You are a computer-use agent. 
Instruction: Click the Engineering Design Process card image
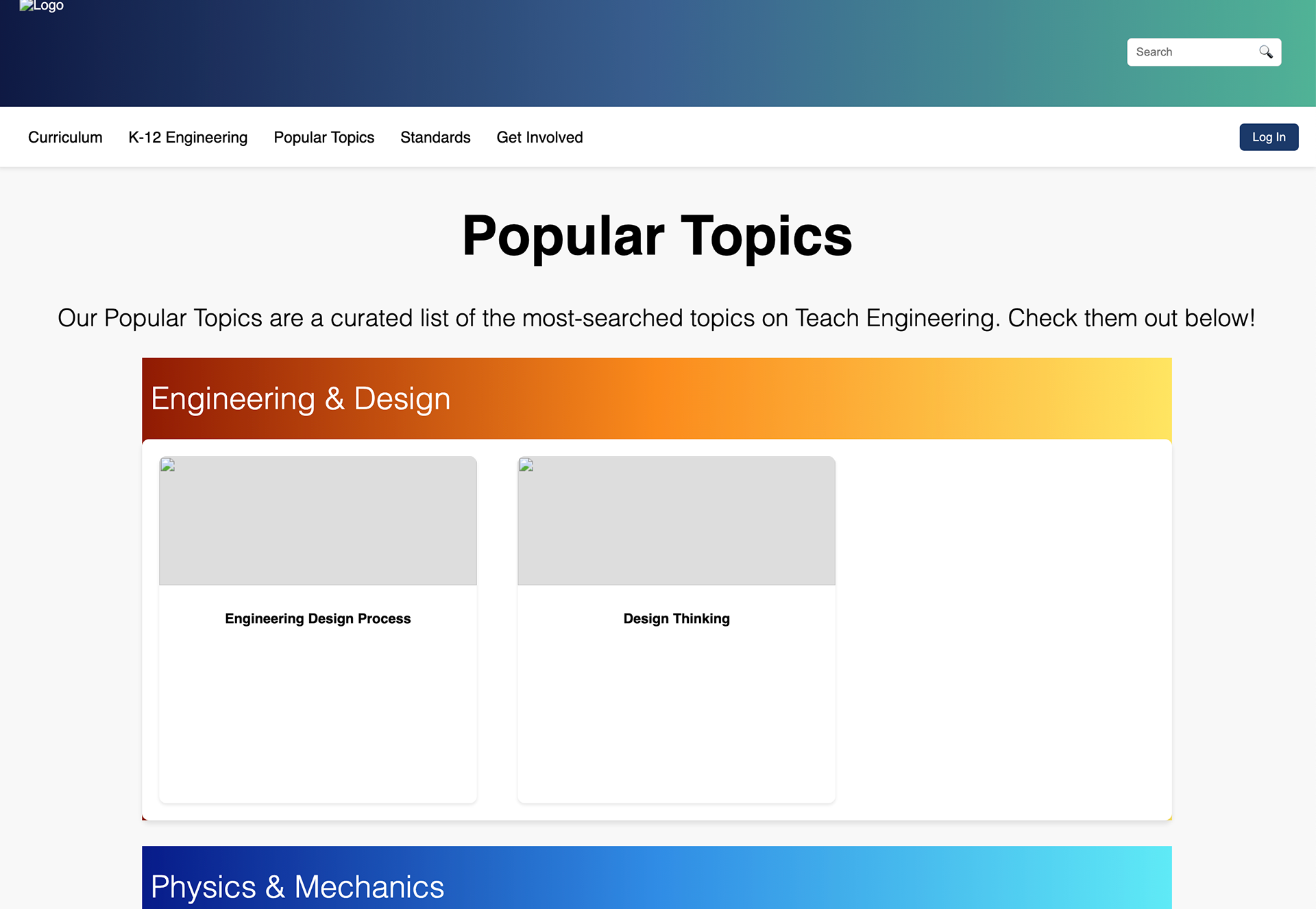tap(318, 521)
